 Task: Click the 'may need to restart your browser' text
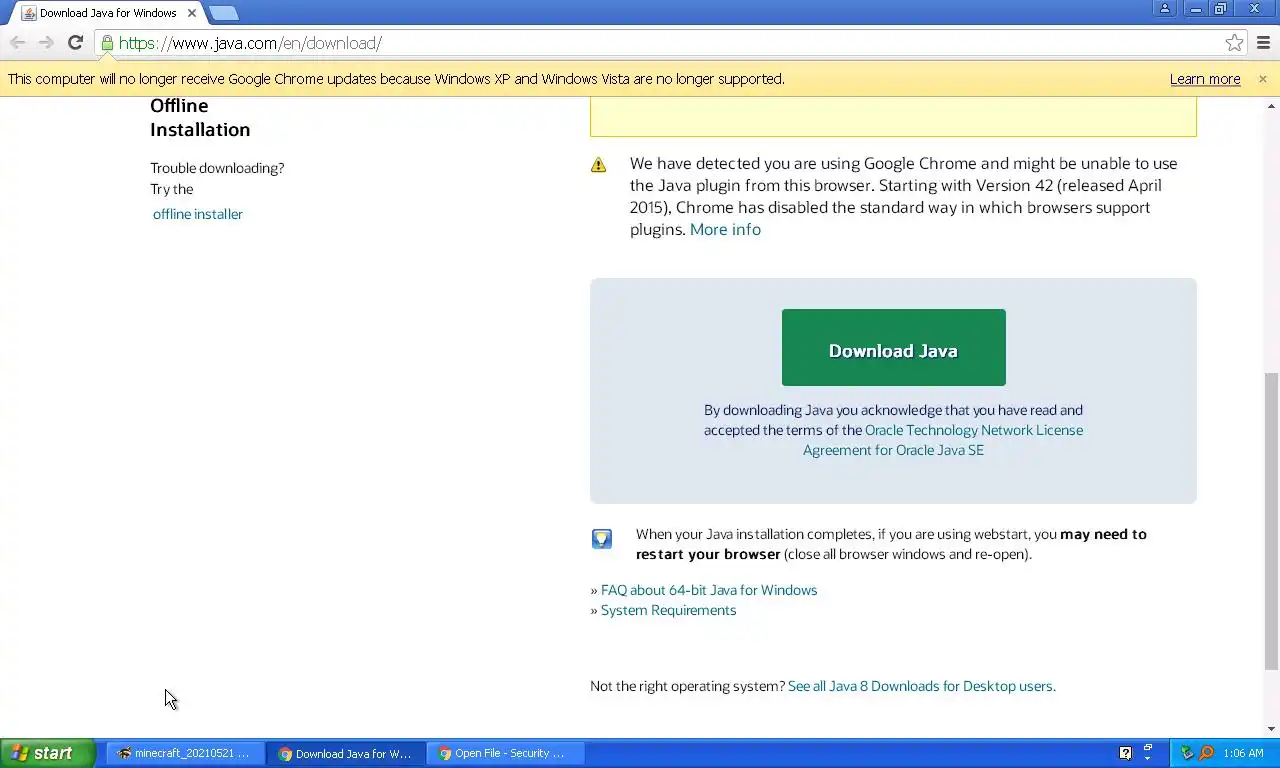tap(891, 544)
